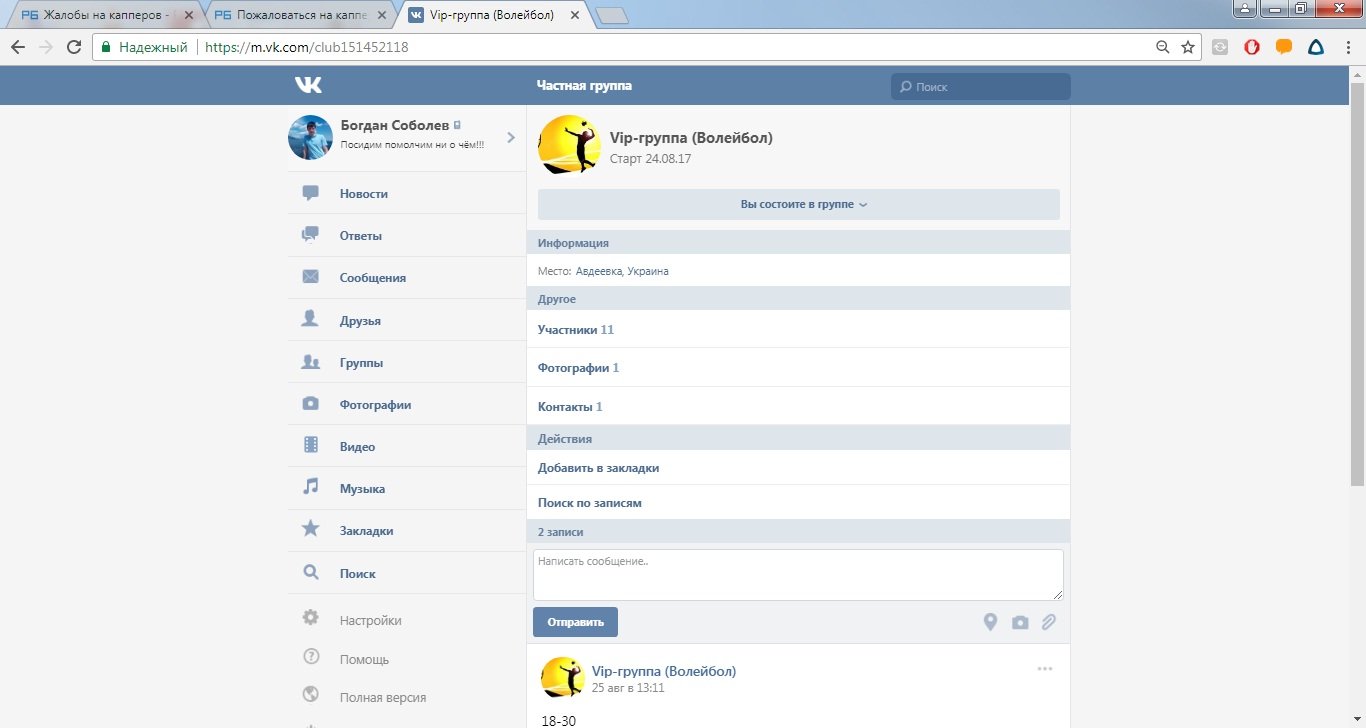Image resolution: width=1366 pixels, height=728 pixels.
Task: Open Закладки star item in sidebar
Action: coord(366,531)
